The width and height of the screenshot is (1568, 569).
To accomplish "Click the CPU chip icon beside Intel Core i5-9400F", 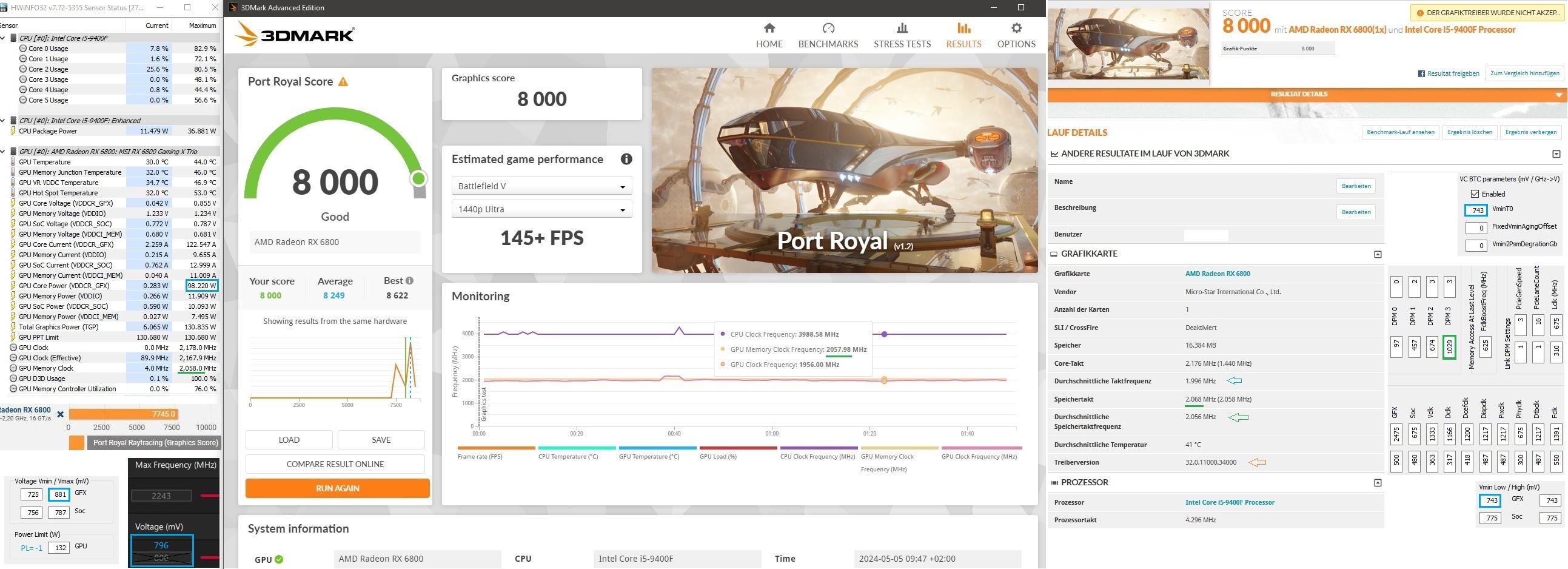I will click(x=13, y=38).
